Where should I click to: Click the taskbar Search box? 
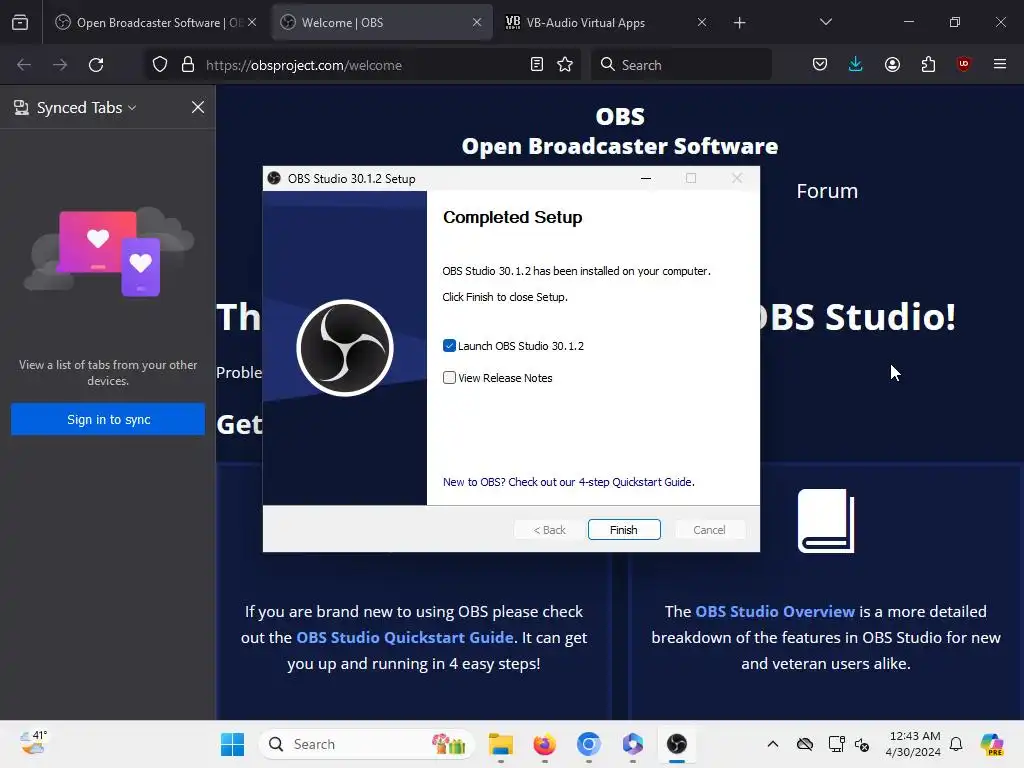coord(366,744)
